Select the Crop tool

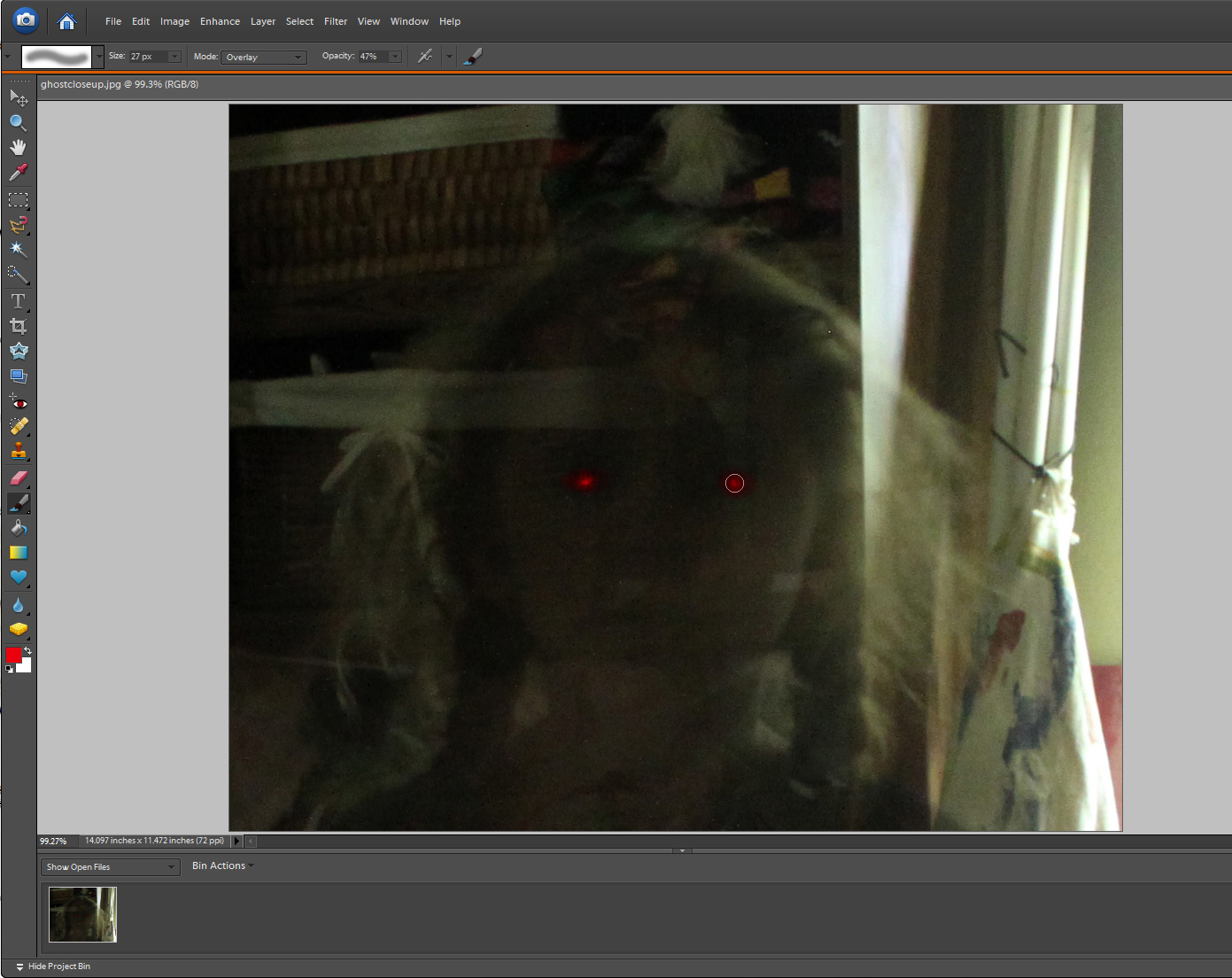click(x=19, y=325)
